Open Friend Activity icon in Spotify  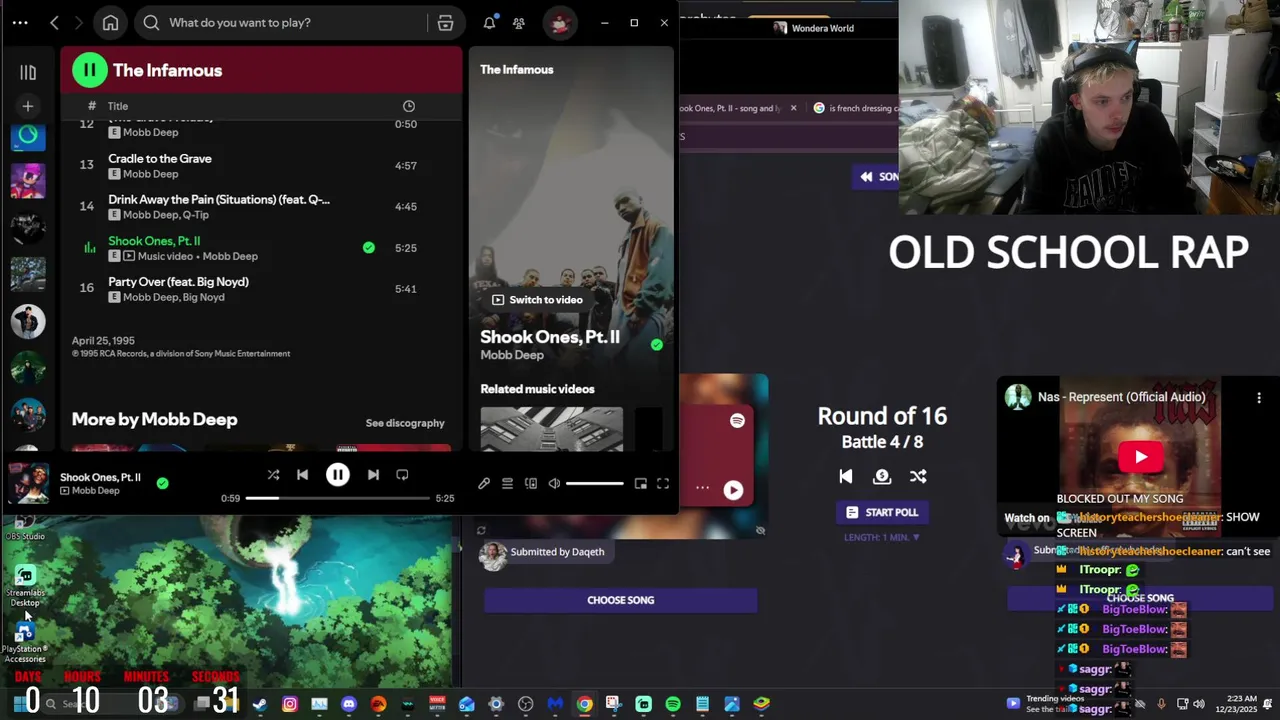click(519, 22)
